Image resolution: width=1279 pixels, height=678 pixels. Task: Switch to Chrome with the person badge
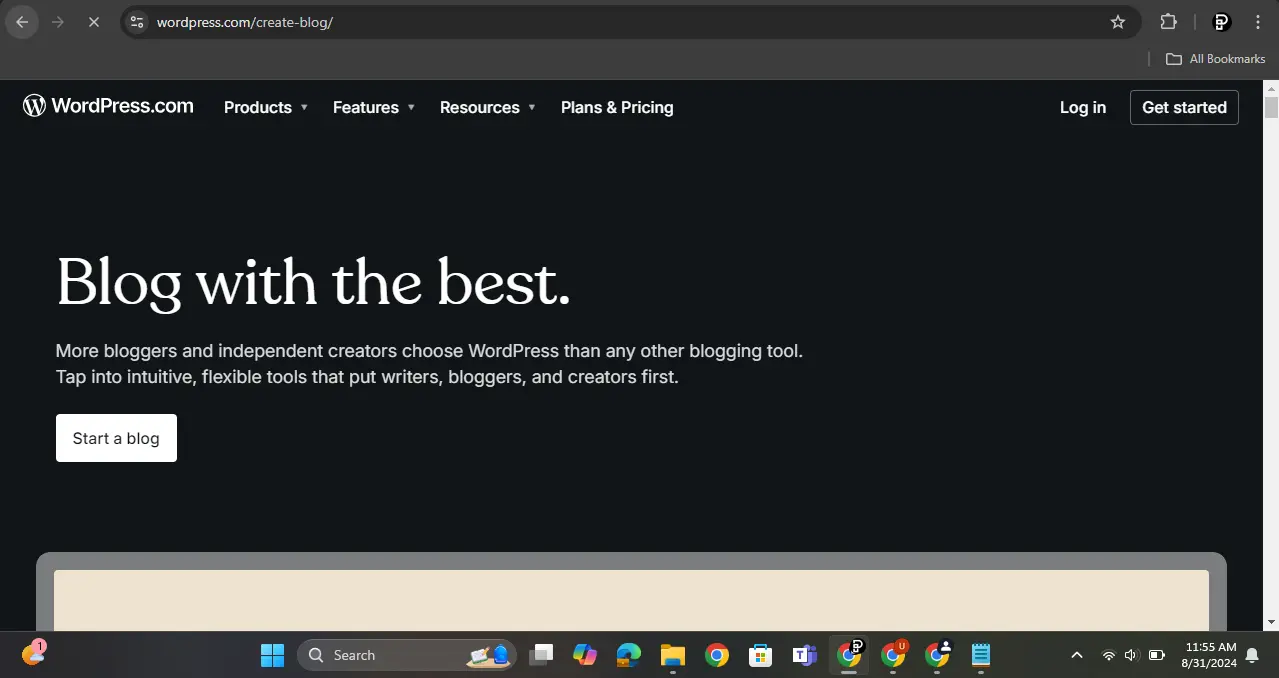pos(937,655)
